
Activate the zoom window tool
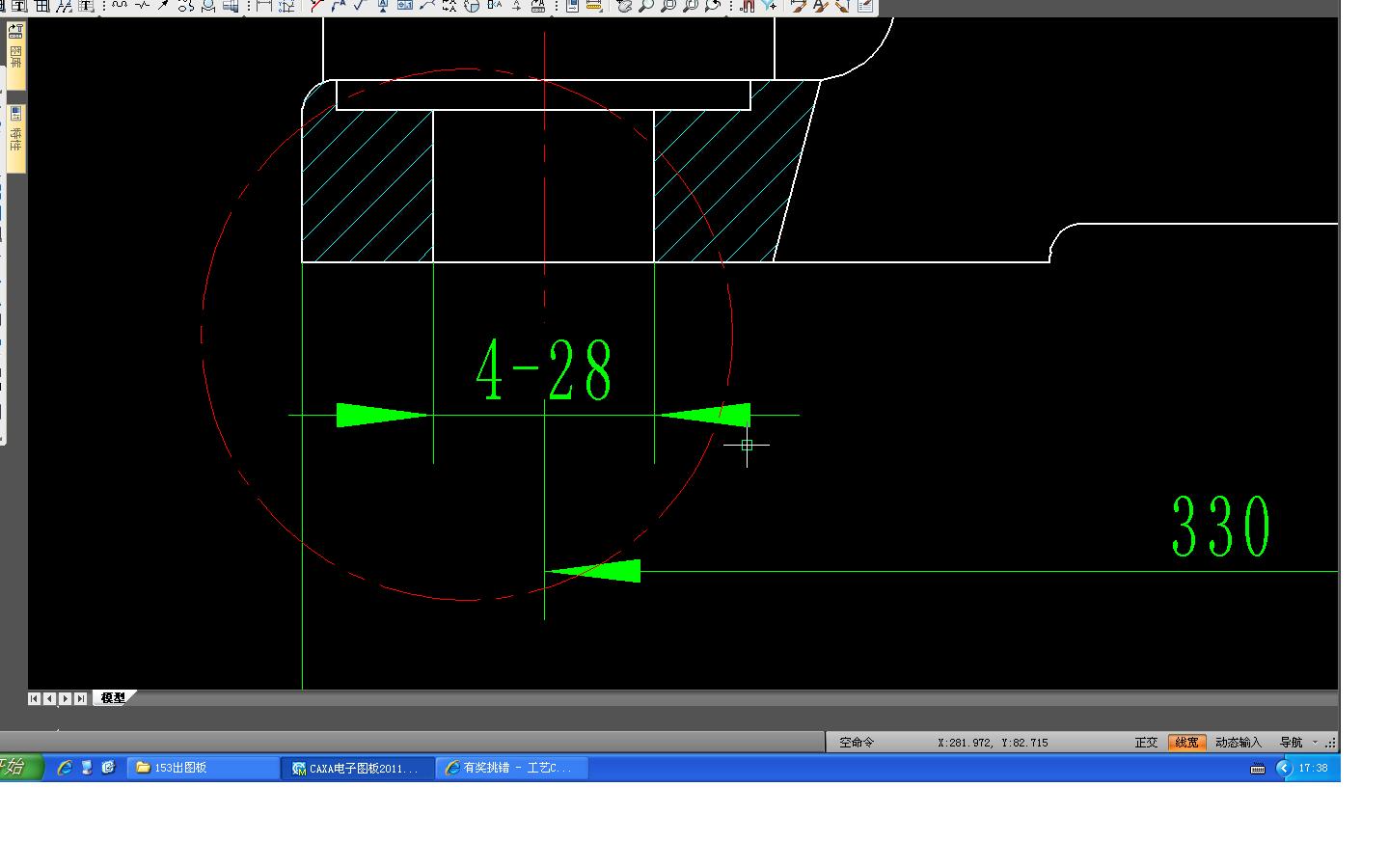point(667,6)
